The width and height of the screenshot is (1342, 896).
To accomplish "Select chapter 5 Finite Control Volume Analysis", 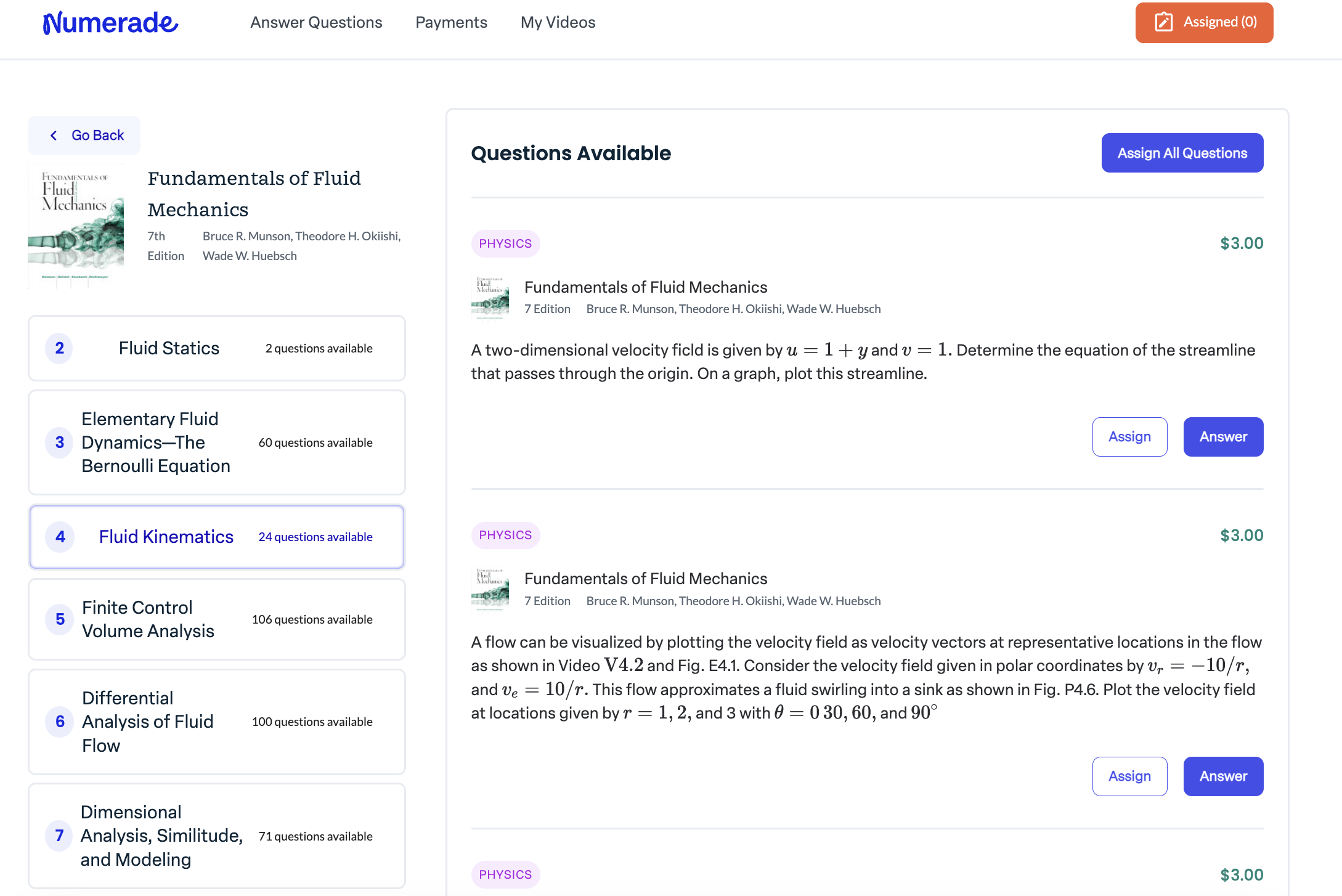I will pyautogui.click(x=217, y=619).
